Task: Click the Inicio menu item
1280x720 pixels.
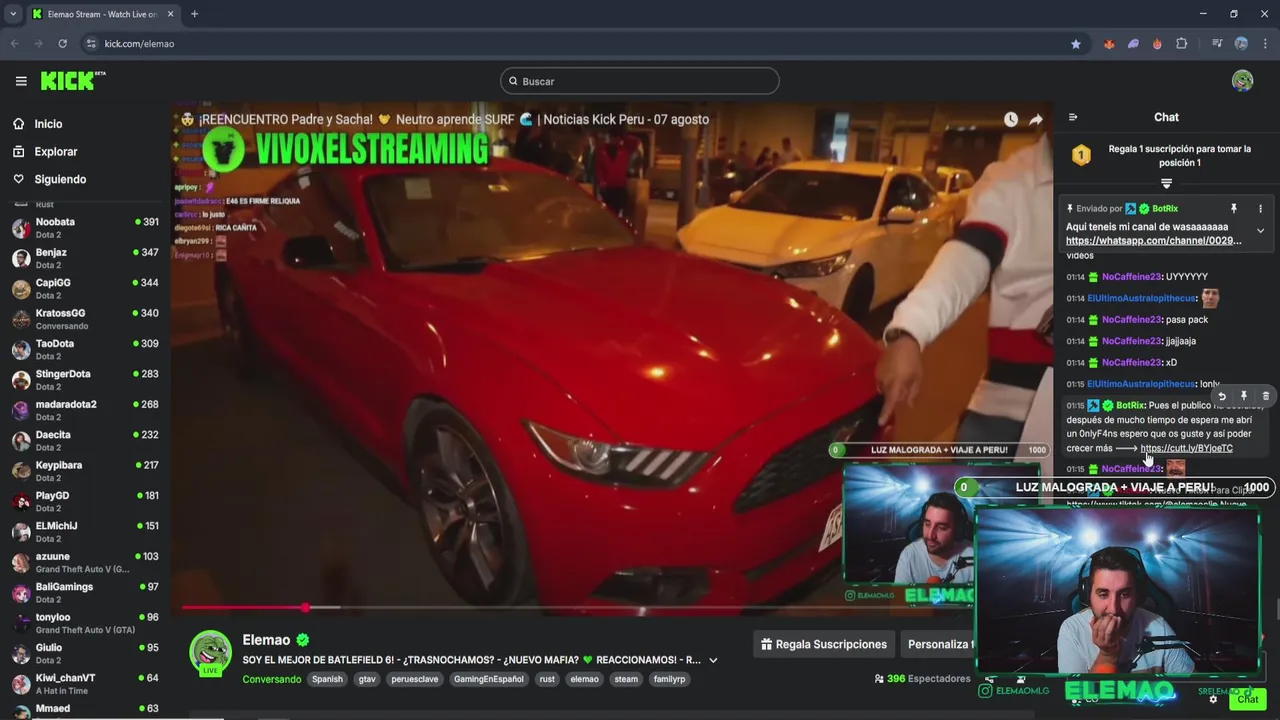Action: (x=48, y=124)
